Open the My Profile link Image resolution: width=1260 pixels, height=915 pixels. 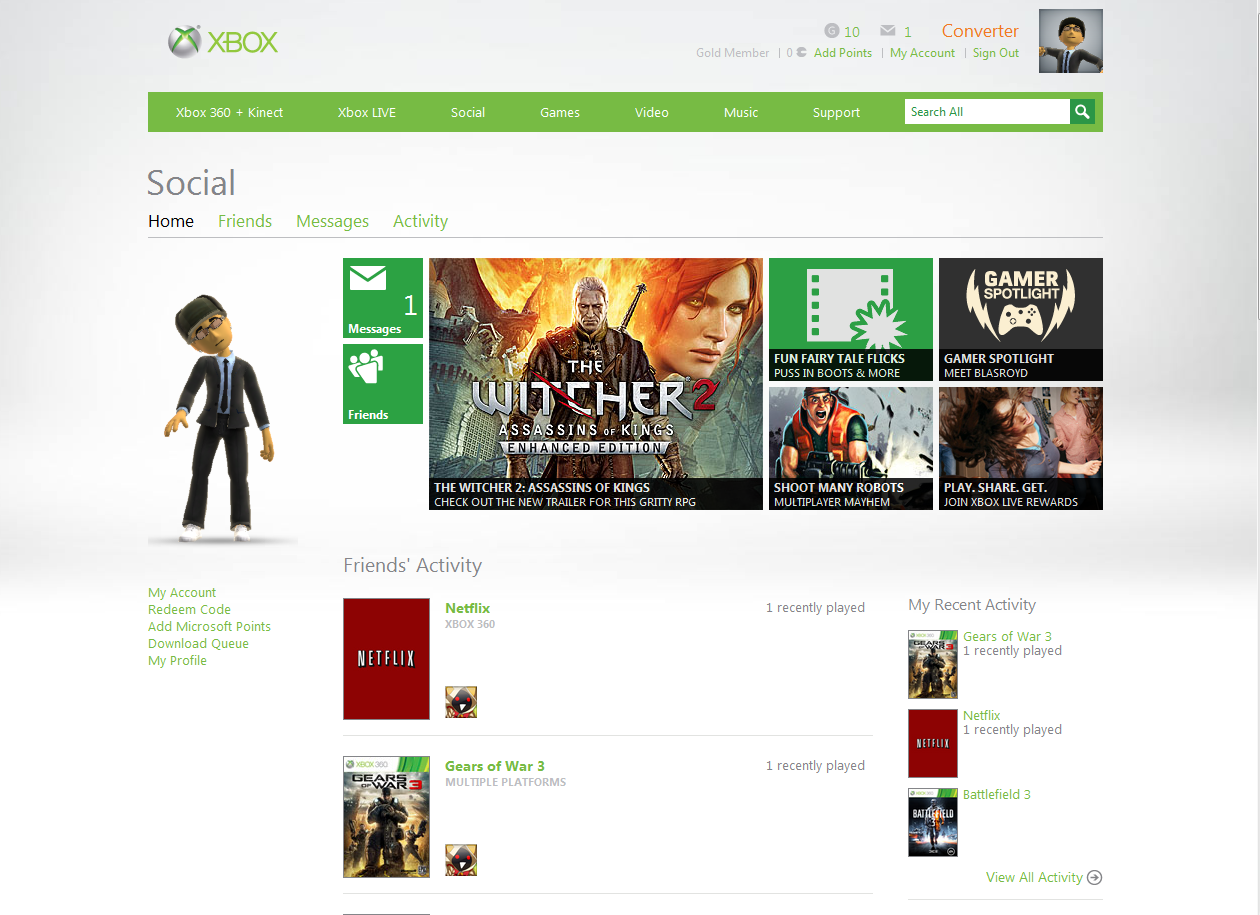coord(177,661)
